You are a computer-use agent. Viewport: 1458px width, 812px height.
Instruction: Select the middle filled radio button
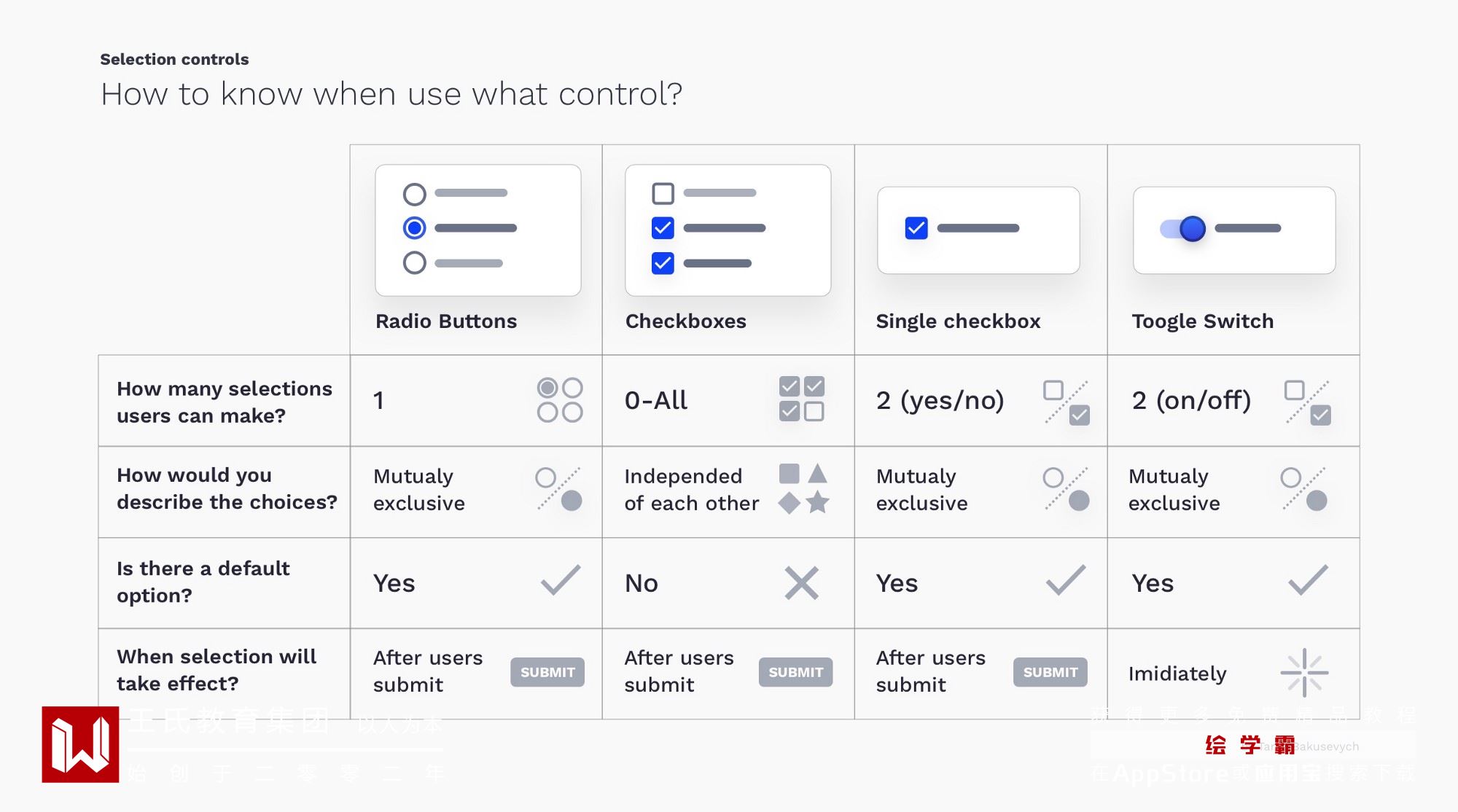point(415,228)
